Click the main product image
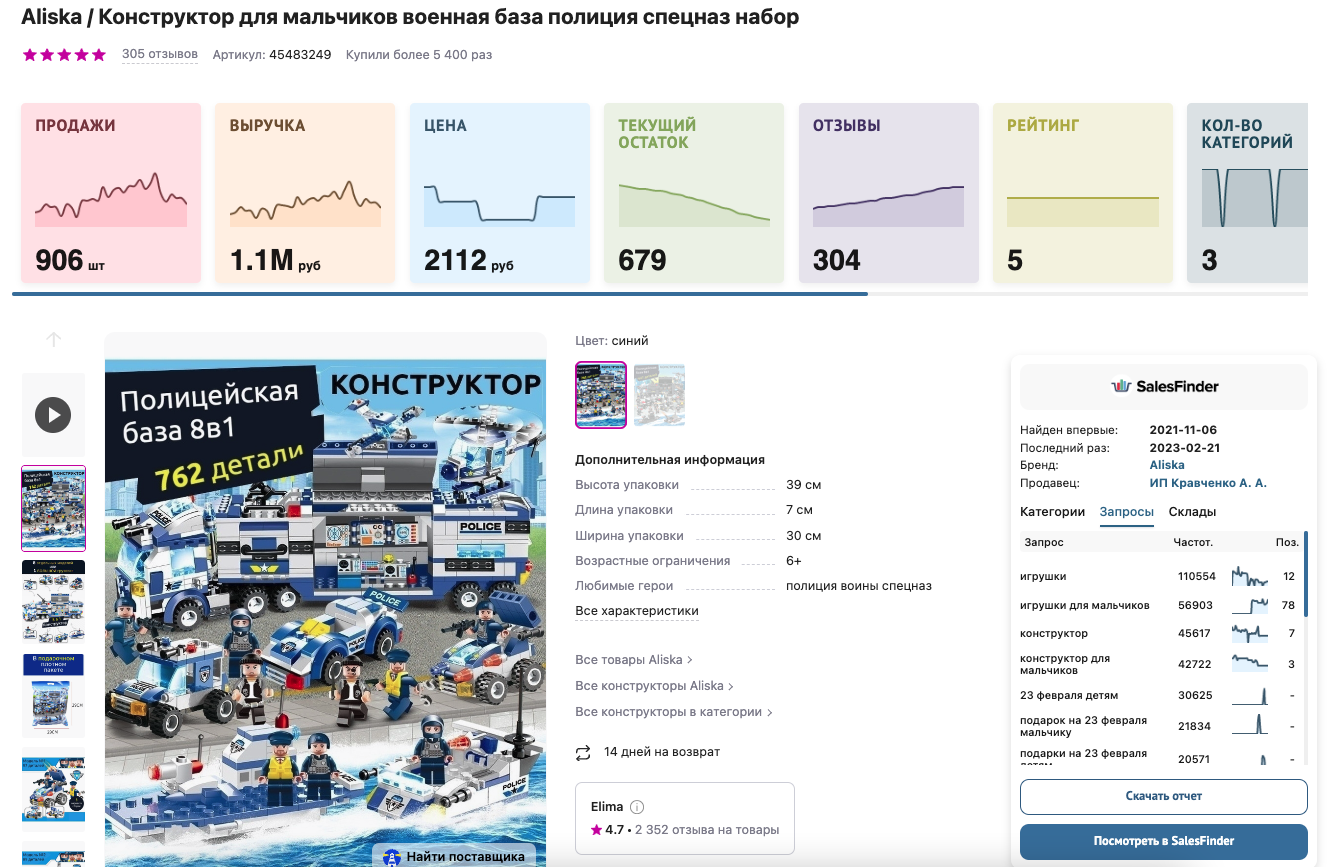The image size is (1335, 867). click(x=325, y=600)
